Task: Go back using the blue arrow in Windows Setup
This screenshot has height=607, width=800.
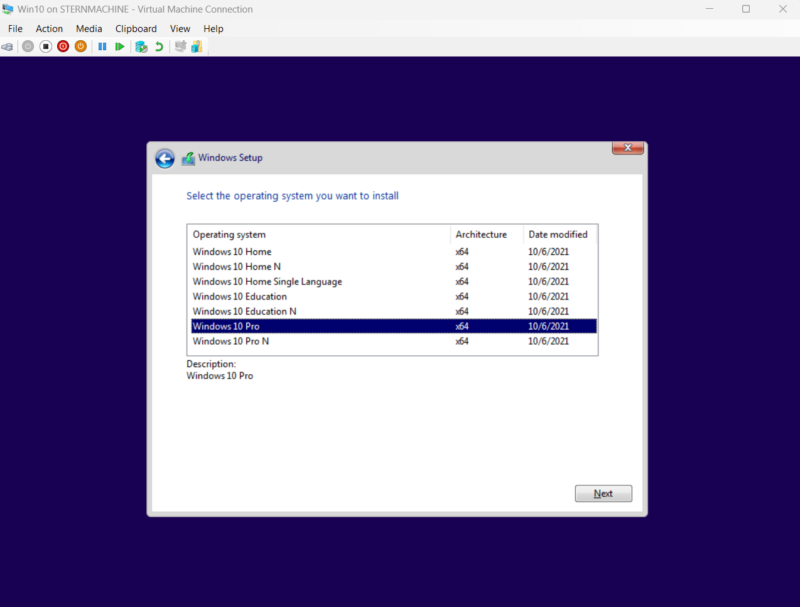Action: click(x=165, y=159)
